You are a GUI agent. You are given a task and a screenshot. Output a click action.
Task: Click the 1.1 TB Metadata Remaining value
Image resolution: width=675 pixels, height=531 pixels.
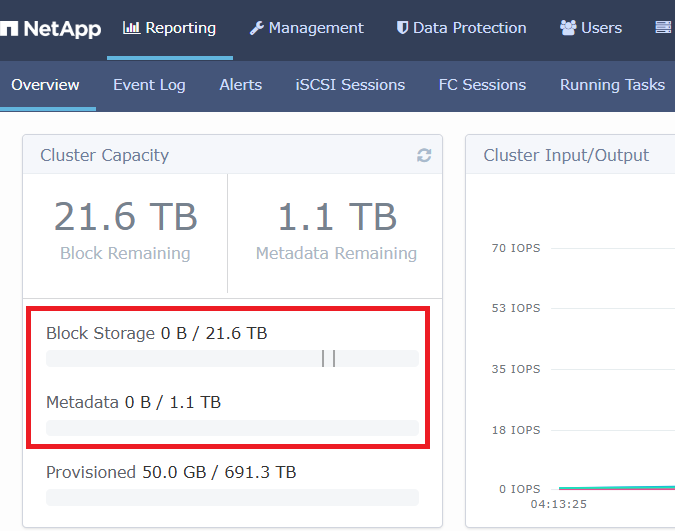point(336,217)
